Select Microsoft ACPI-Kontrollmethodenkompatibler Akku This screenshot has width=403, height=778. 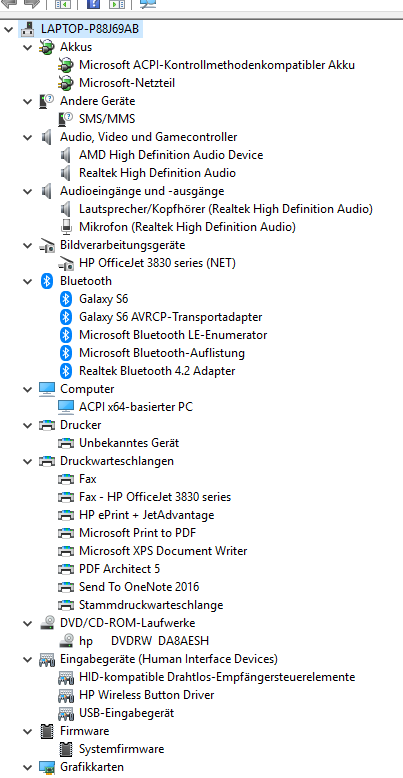(x=217, y=65)
